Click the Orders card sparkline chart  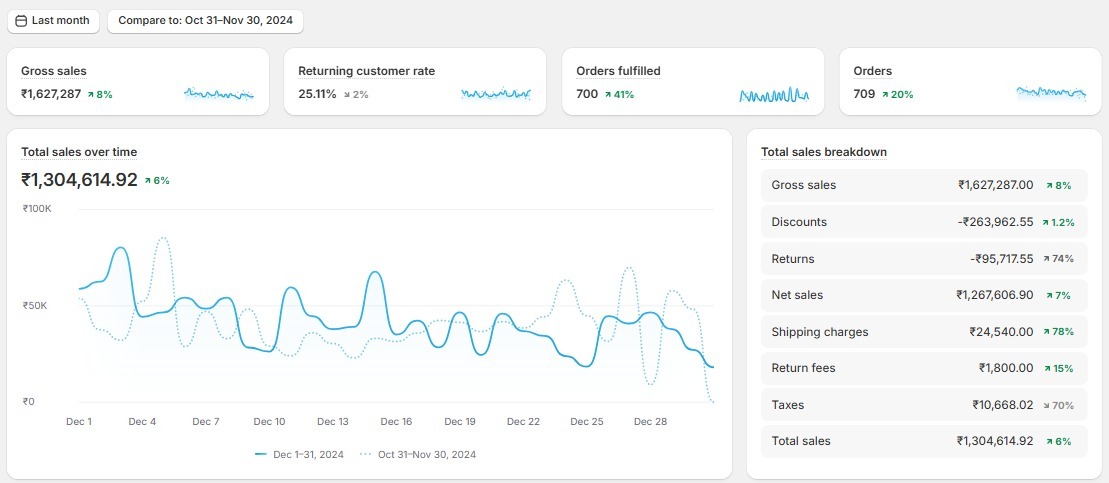pos(1051,94)
